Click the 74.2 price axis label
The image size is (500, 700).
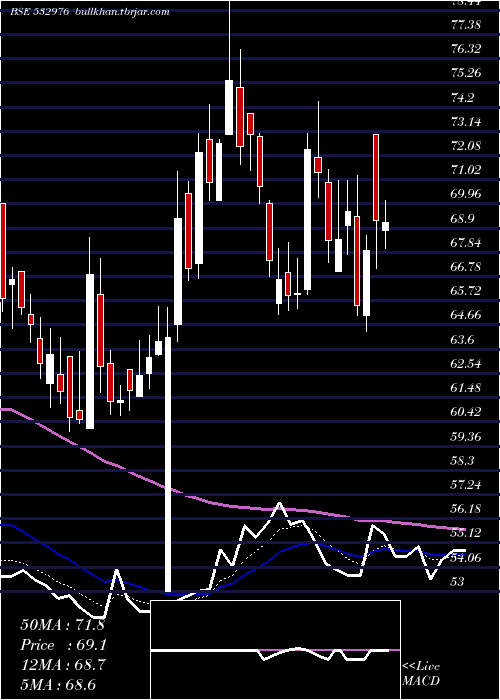462,97
